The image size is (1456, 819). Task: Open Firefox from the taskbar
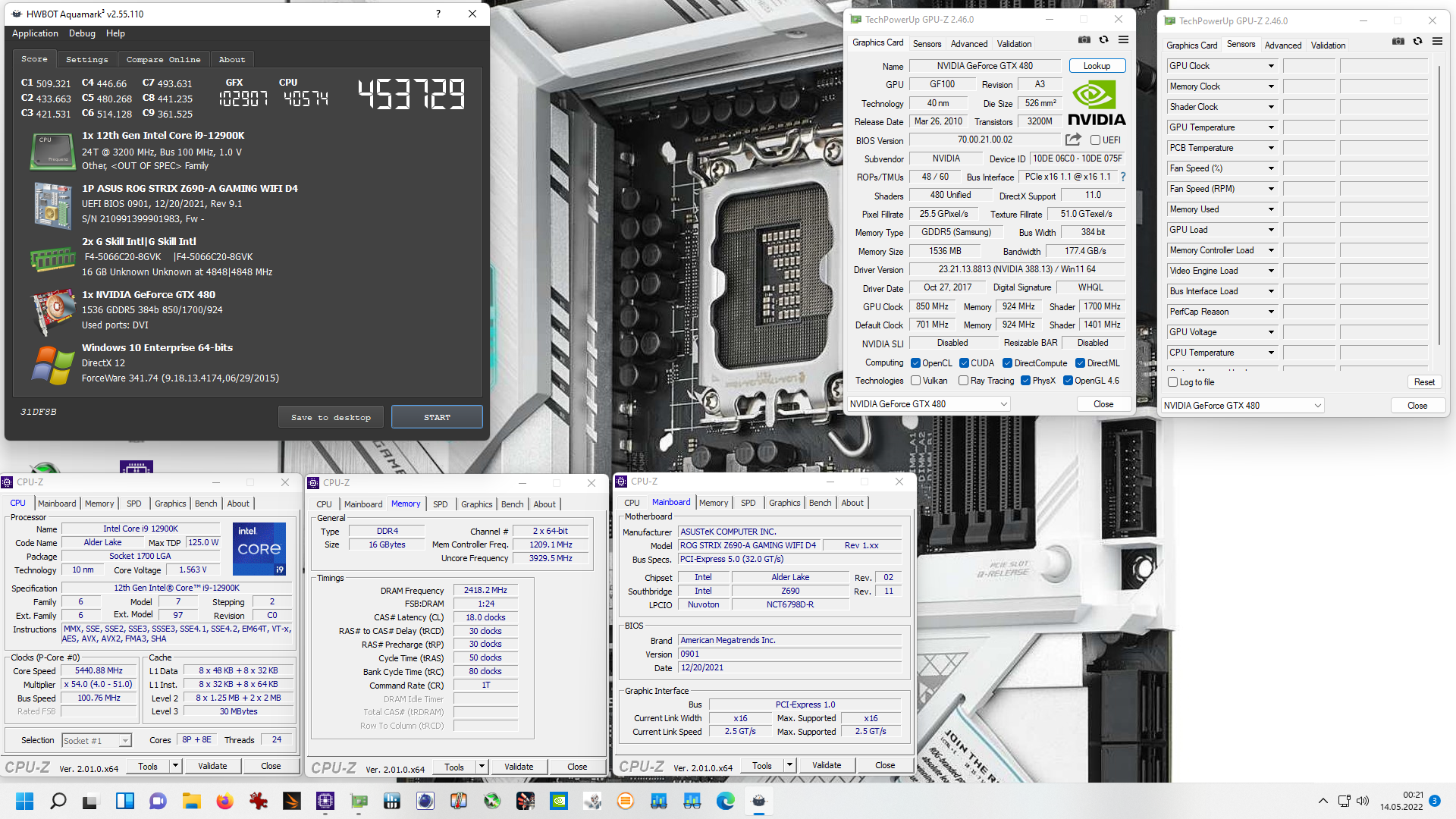224,801
